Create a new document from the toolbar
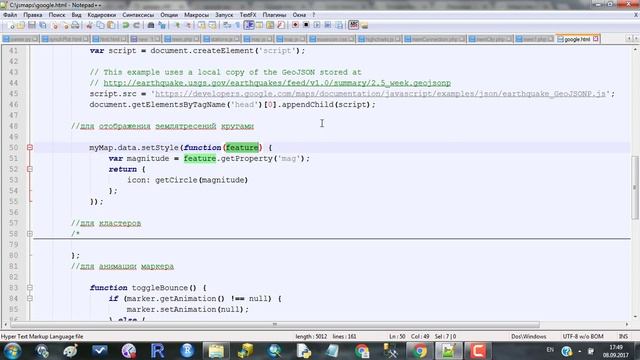This screenshot has width=640, height=360. pos(11,25)
